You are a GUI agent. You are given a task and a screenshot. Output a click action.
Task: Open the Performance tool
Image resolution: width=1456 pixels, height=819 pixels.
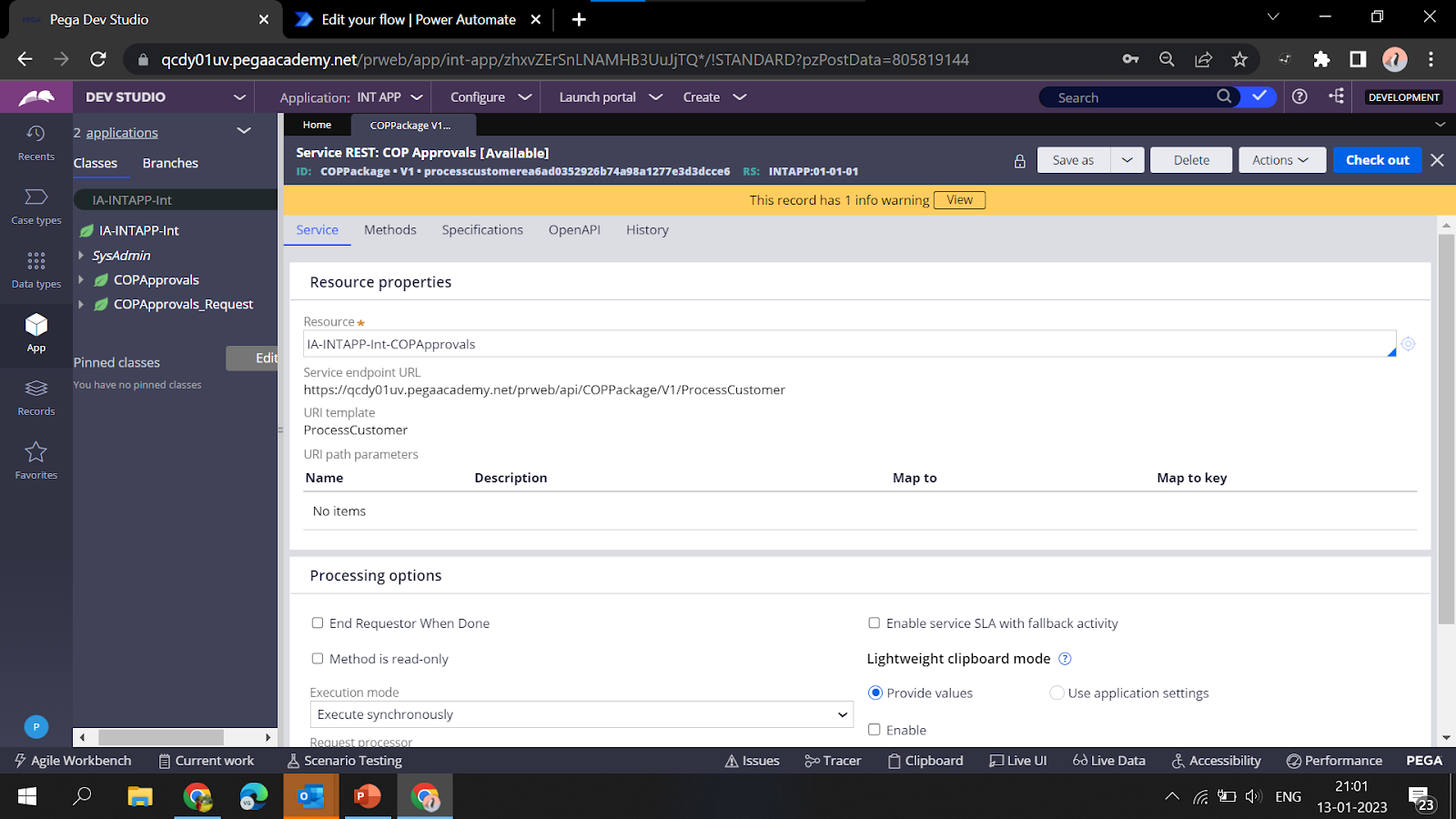point(1334,761)
